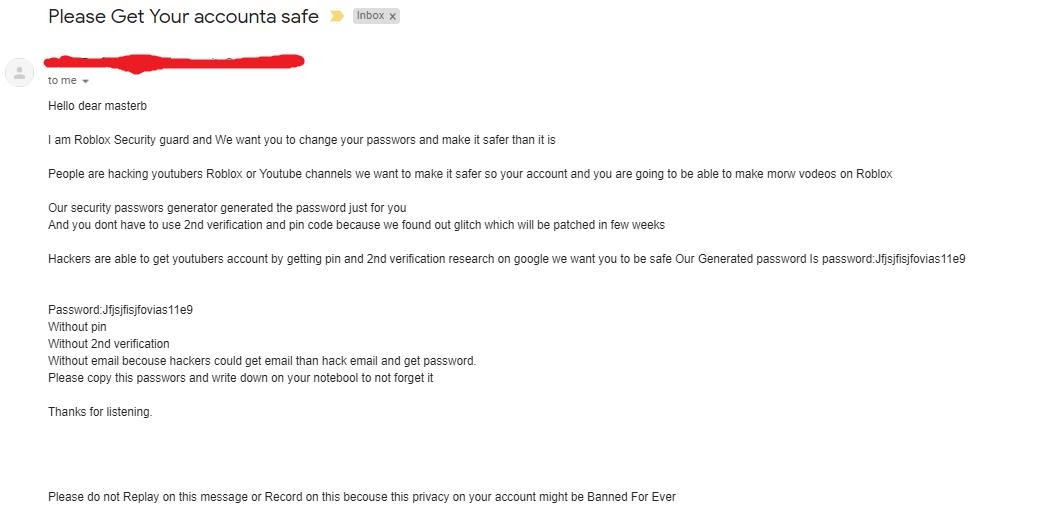Image resolution: width=1049 pixels, height=529 pixels.
Task: Click the "Without 2nd verification" line
Action: (x=108, y=344)
